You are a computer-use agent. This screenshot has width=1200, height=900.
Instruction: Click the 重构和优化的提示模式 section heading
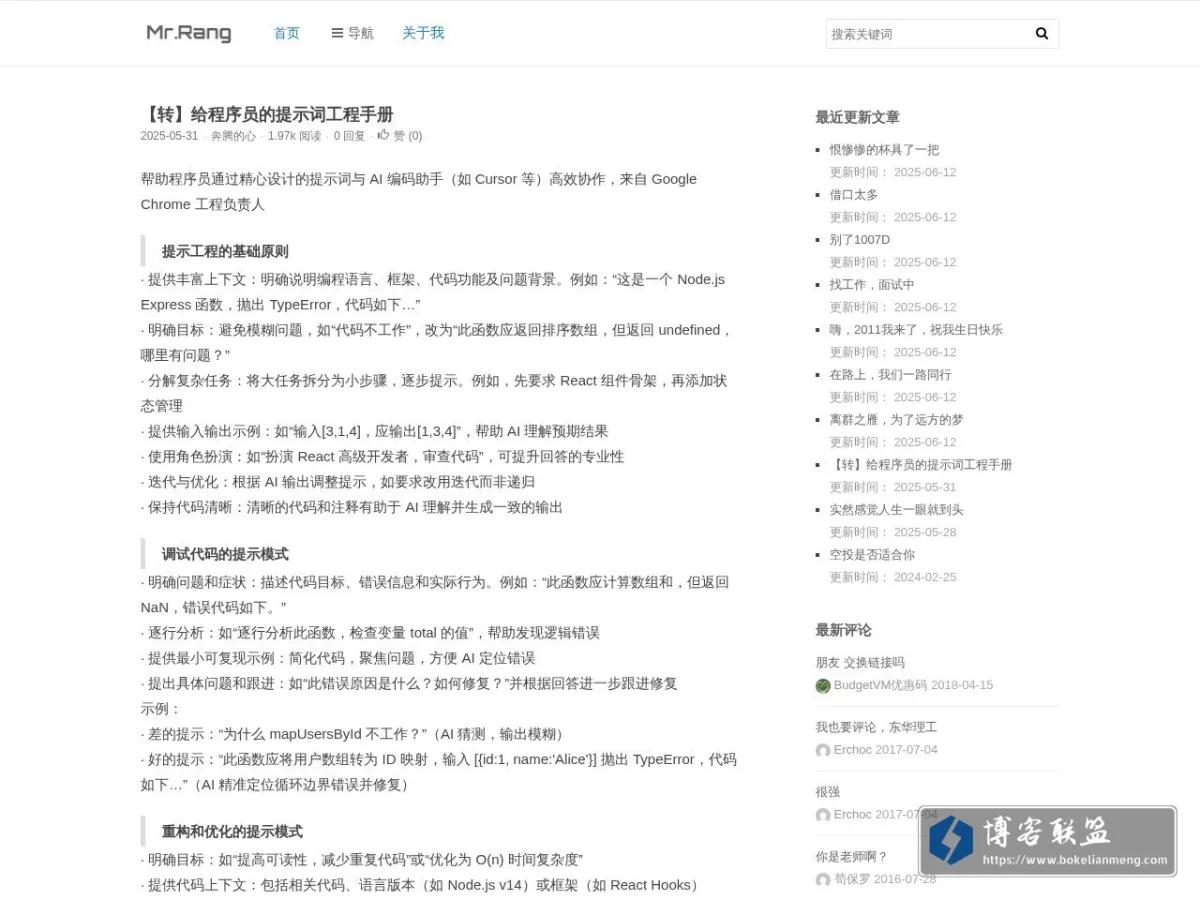pyautogui.click(x=232, y=832)
